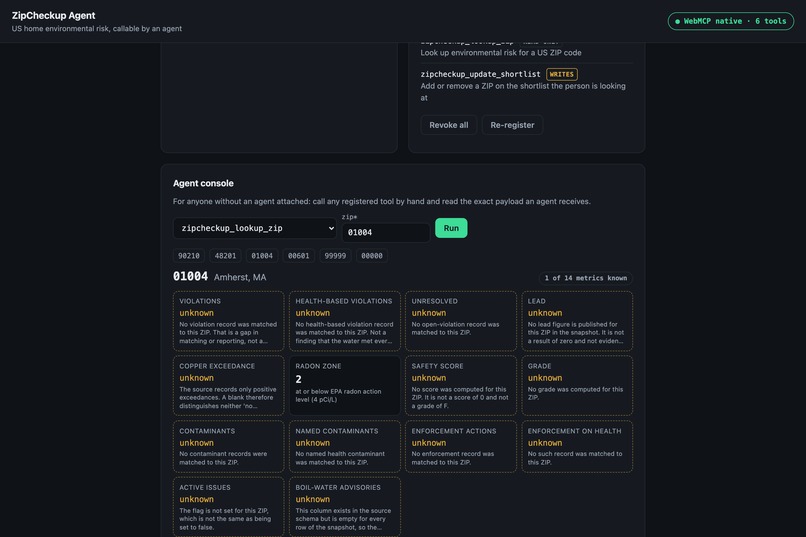
Task: Select the 99999 sample ZIP chip
Action: [x=335, y=255]
